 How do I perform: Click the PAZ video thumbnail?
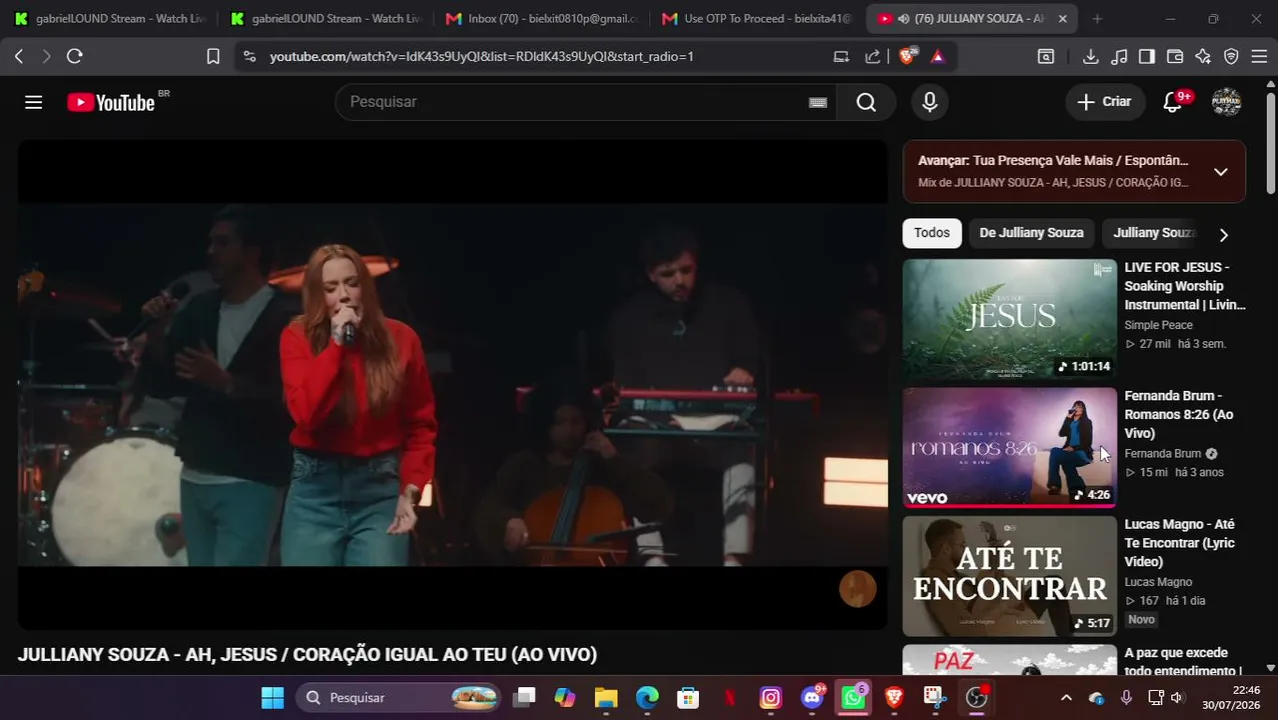[x=1009, y=660]
